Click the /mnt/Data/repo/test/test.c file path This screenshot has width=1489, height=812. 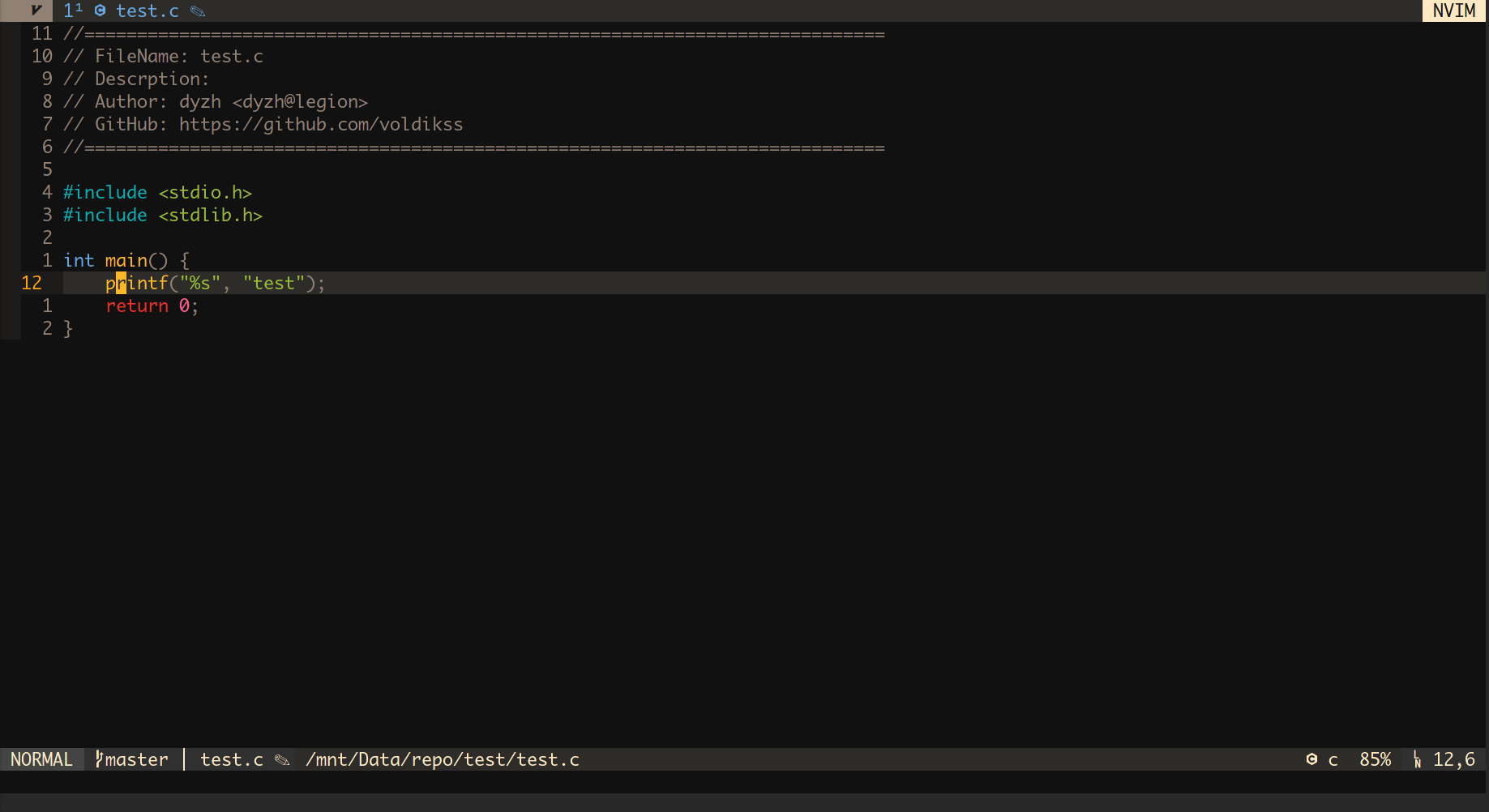[x=443, y=759]
